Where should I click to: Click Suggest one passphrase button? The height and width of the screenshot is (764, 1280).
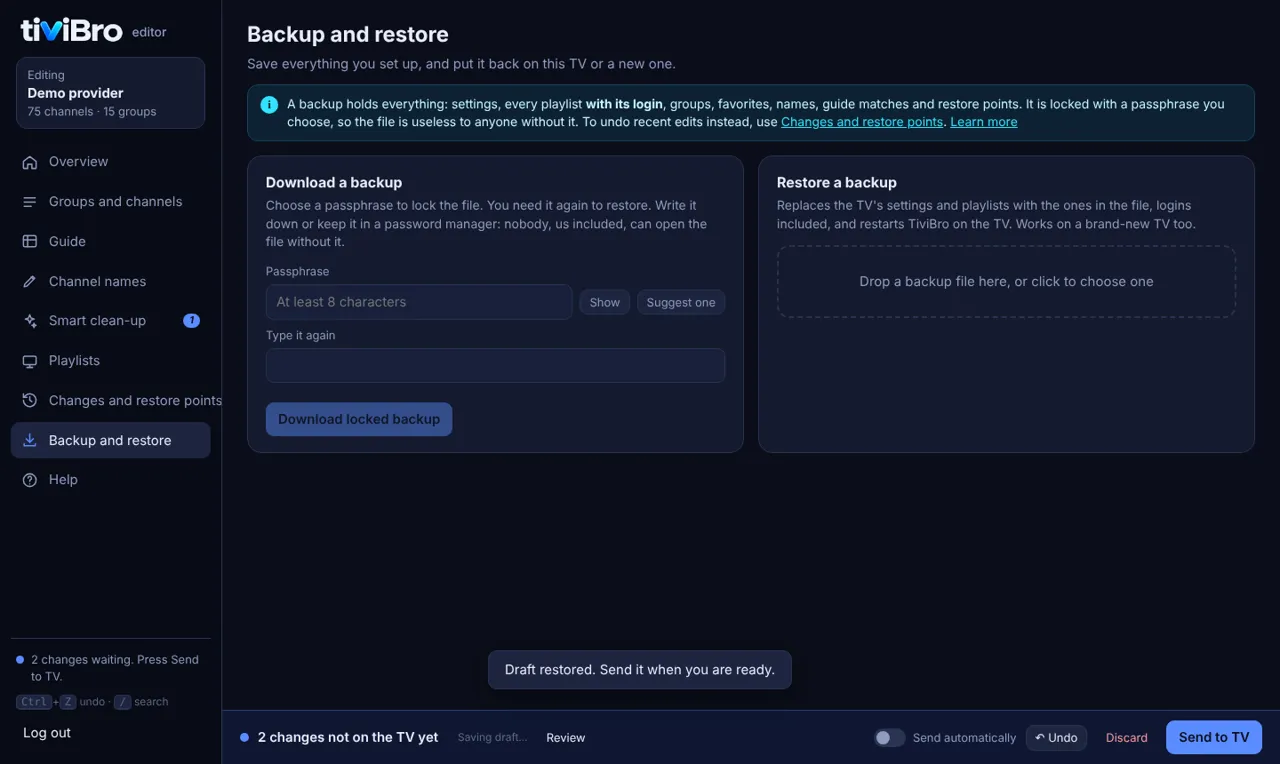coord(681,302)
